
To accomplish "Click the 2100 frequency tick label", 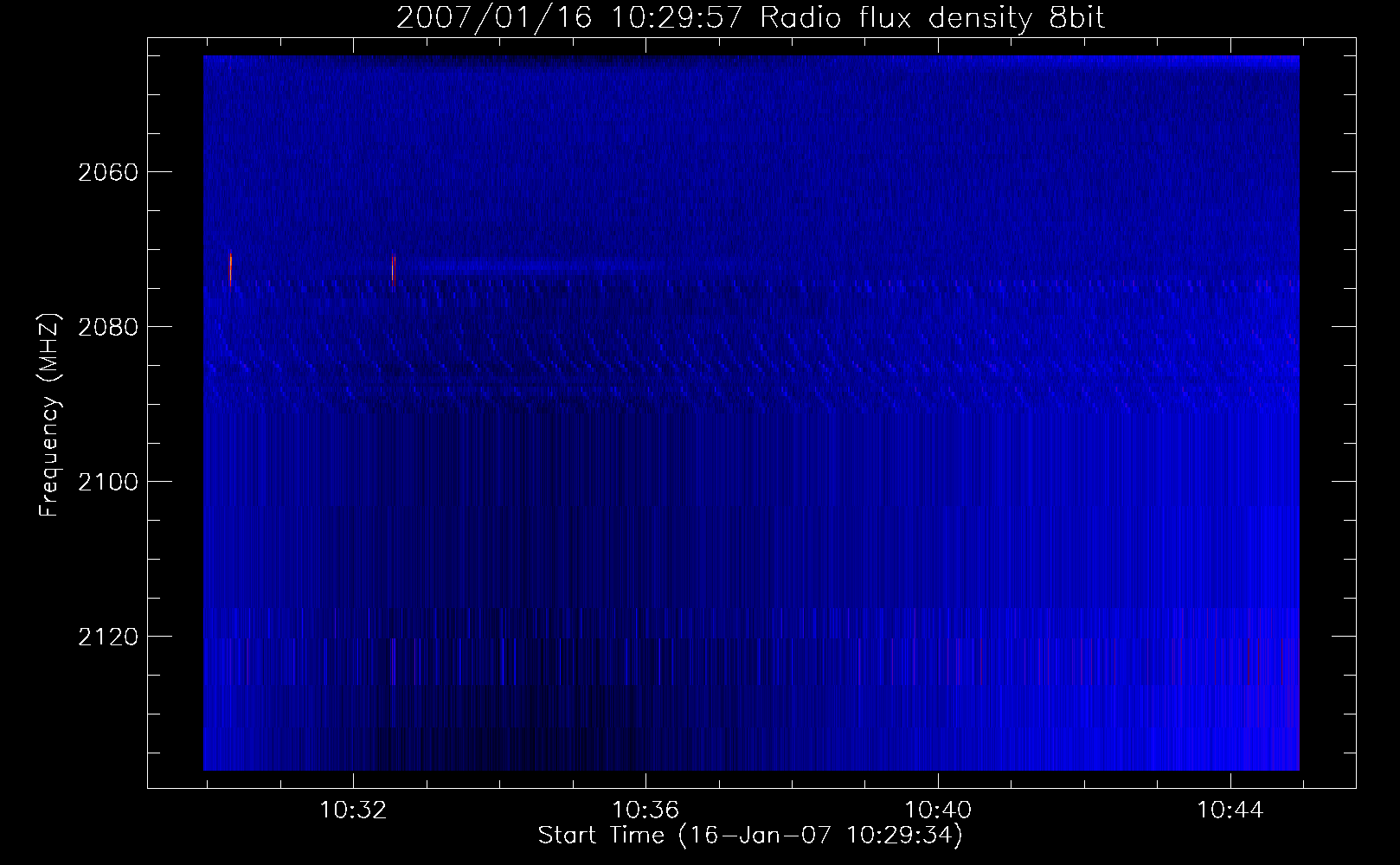I will [107, 482].
